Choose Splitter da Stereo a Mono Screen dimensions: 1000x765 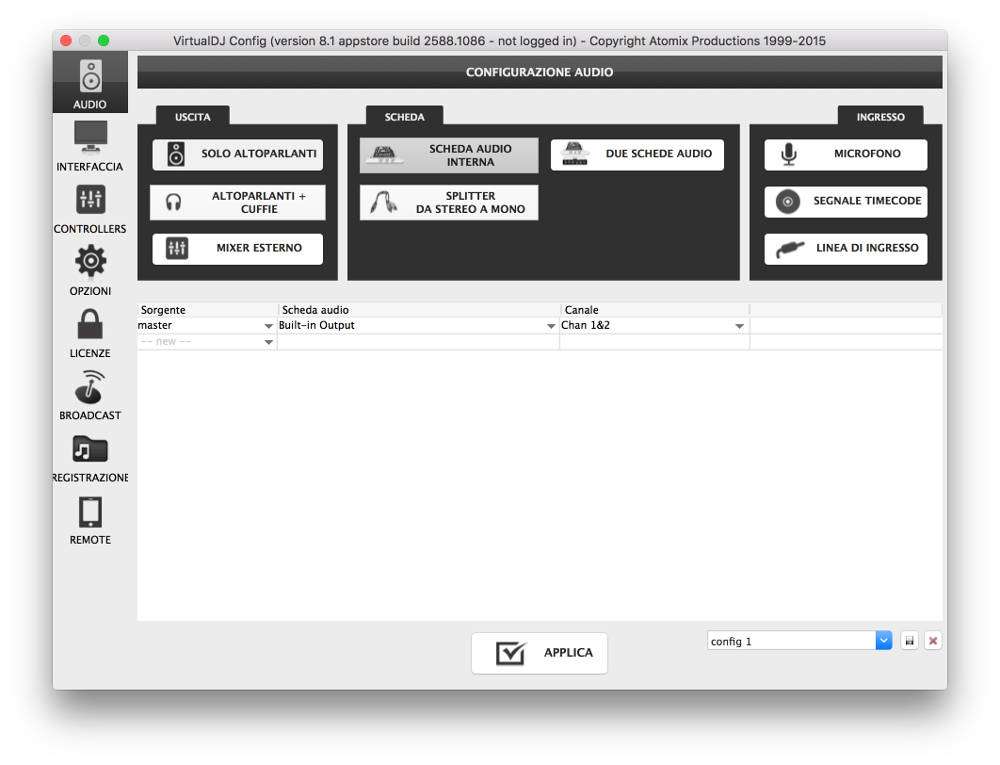point(449,202)
